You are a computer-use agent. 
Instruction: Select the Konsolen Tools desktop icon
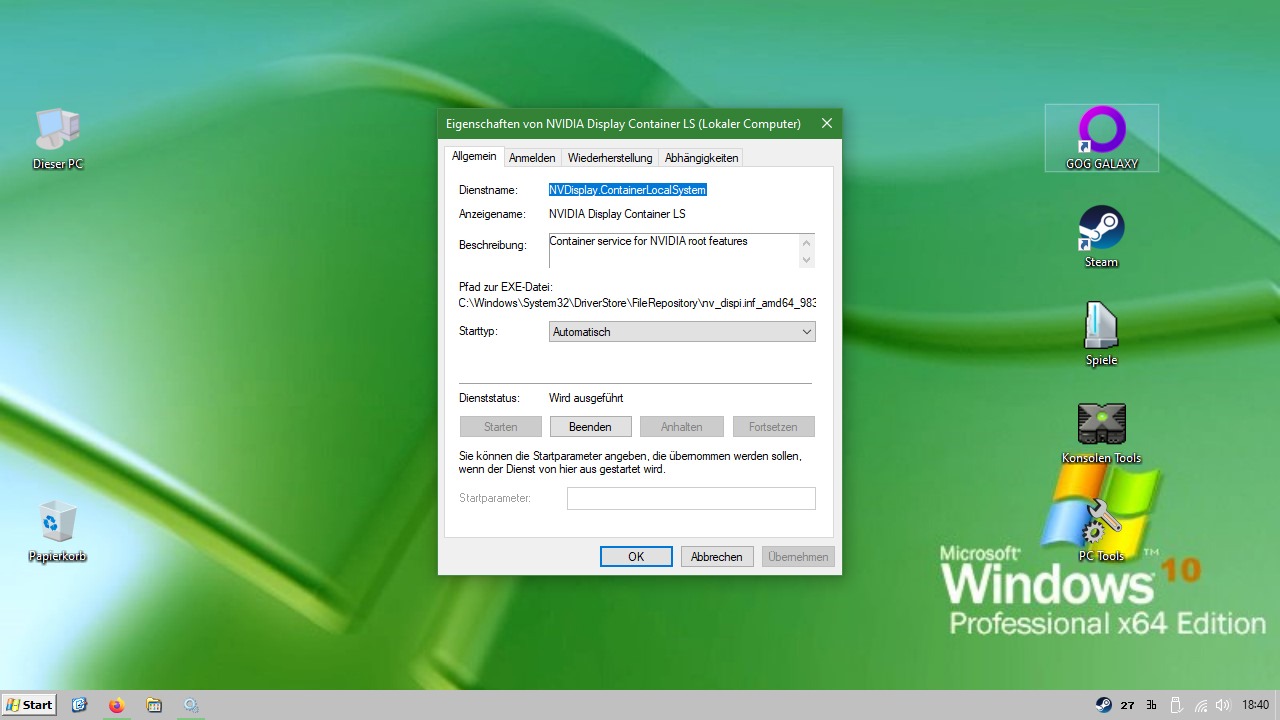click(x=1102, y=433)
